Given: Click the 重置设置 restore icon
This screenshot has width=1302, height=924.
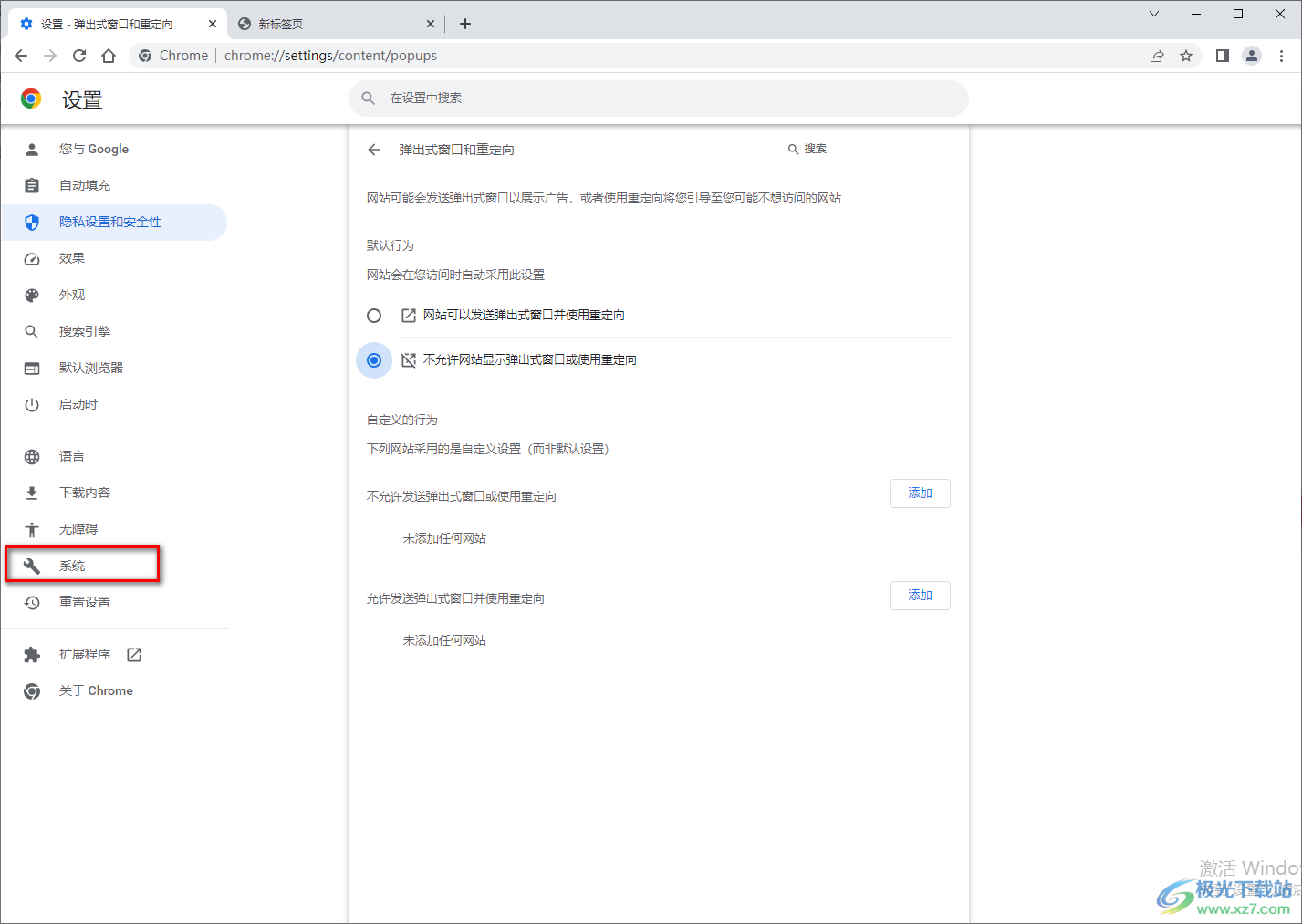Looking at the screenshot, I should (x=32, y=603).
